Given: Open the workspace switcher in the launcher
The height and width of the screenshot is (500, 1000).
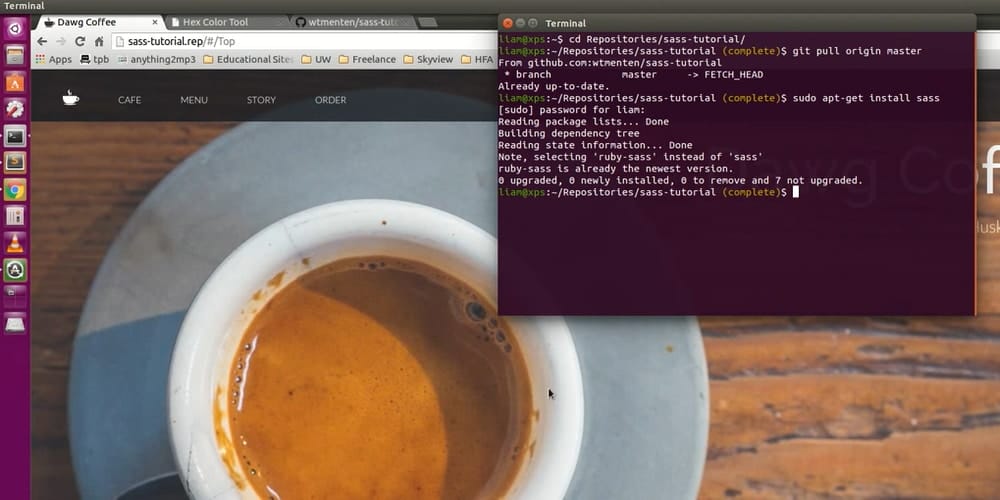Looking at the screenshot, I should point(15,297).
